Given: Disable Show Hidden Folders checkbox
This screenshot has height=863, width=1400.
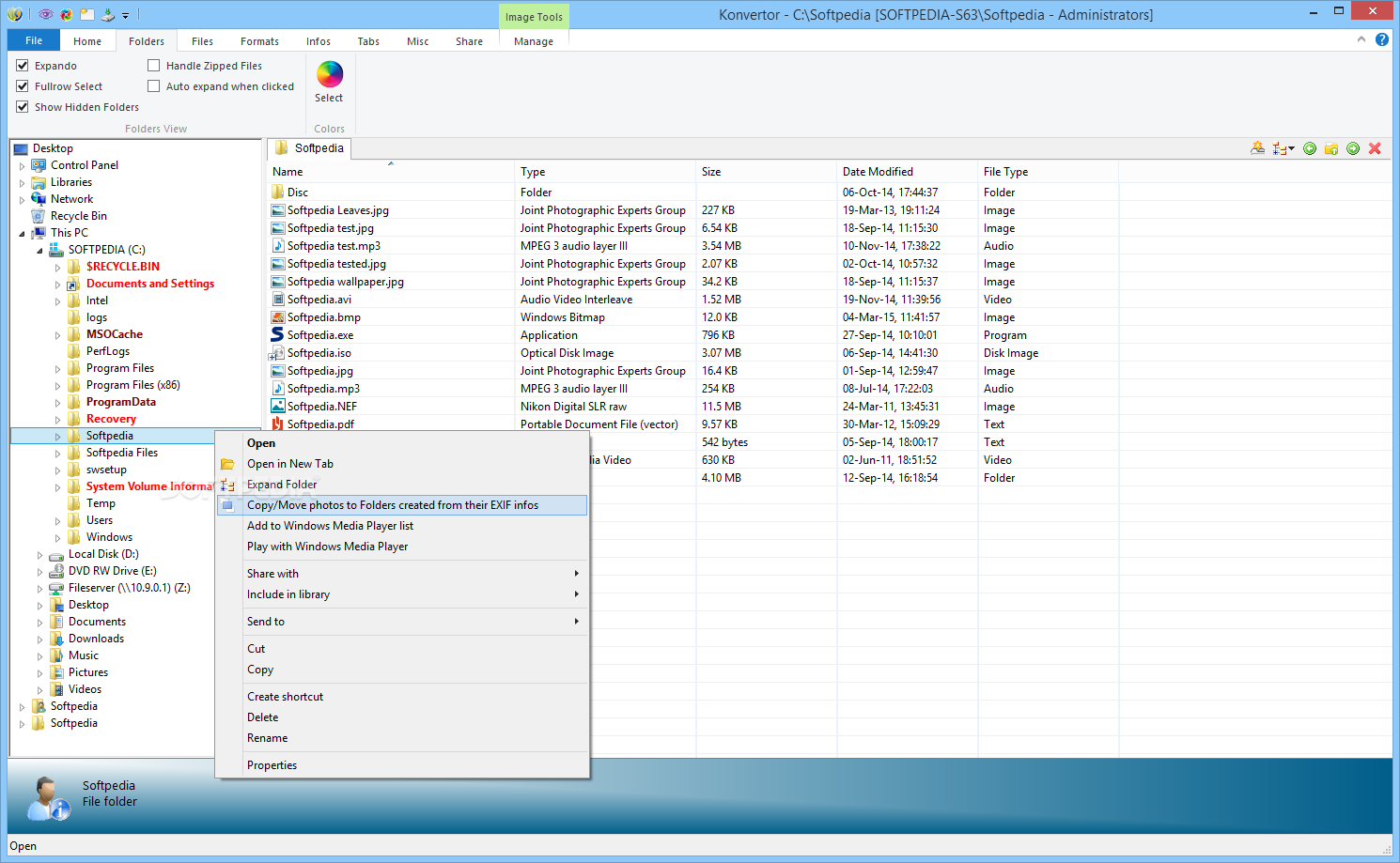Looking at the screenshot, I should click(23, 107).
